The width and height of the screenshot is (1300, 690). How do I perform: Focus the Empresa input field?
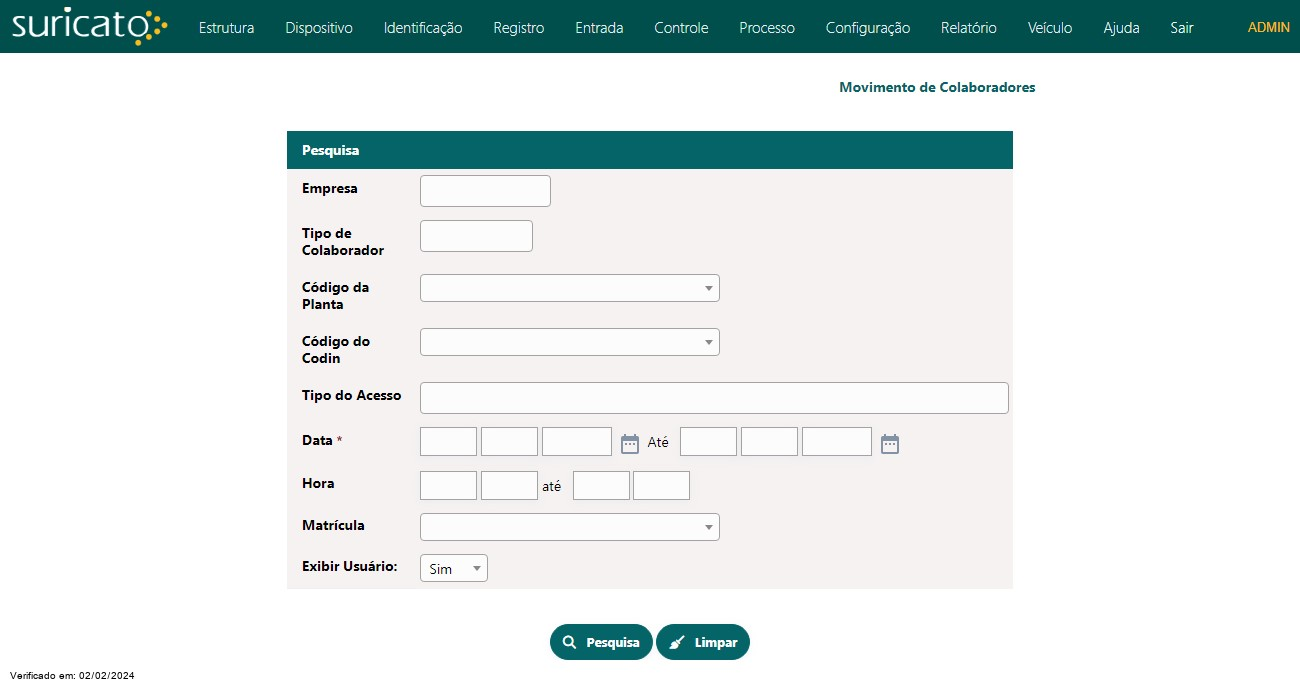[x=485, y=191]
